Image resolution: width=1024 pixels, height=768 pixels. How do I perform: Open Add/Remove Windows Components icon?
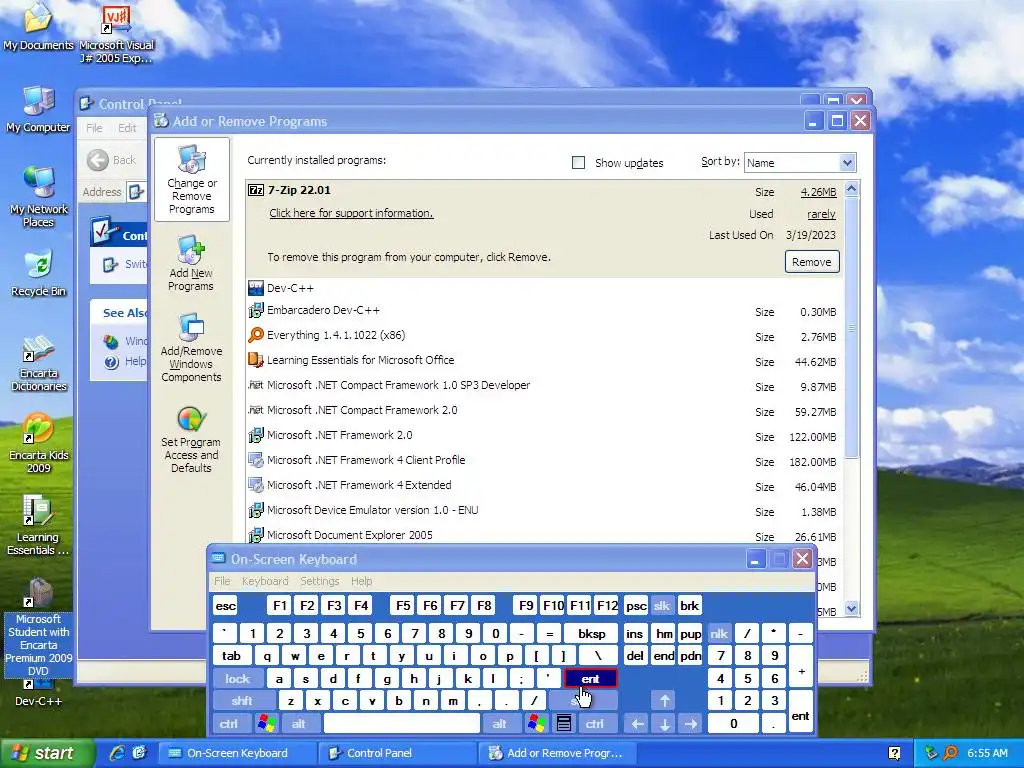tap(191, 347)
